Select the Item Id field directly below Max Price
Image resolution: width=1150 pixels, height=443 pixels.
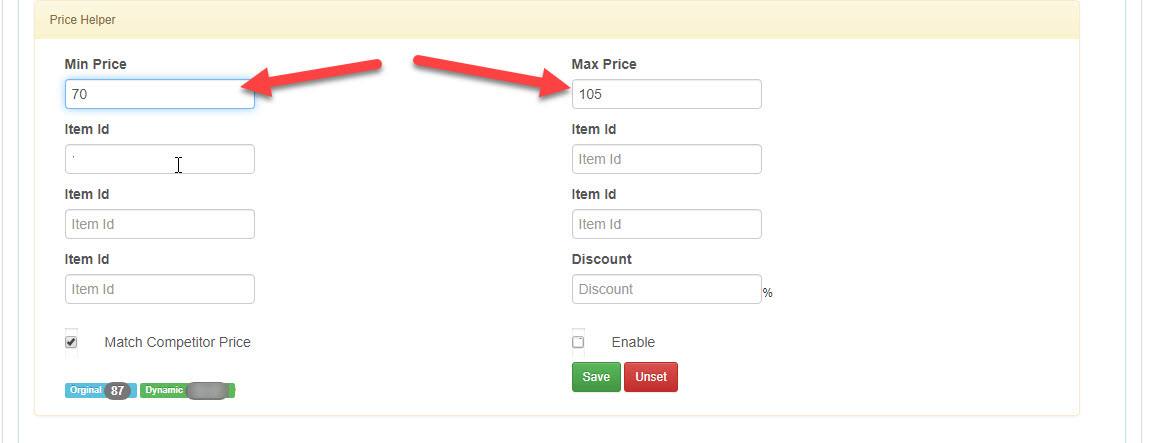pos(667,159)
